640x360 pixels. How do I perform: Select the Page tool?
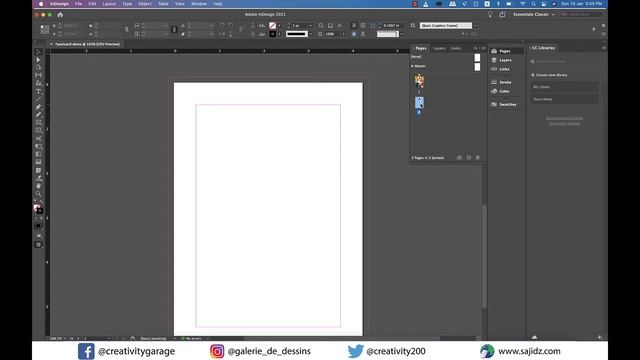tap(38, 68)
